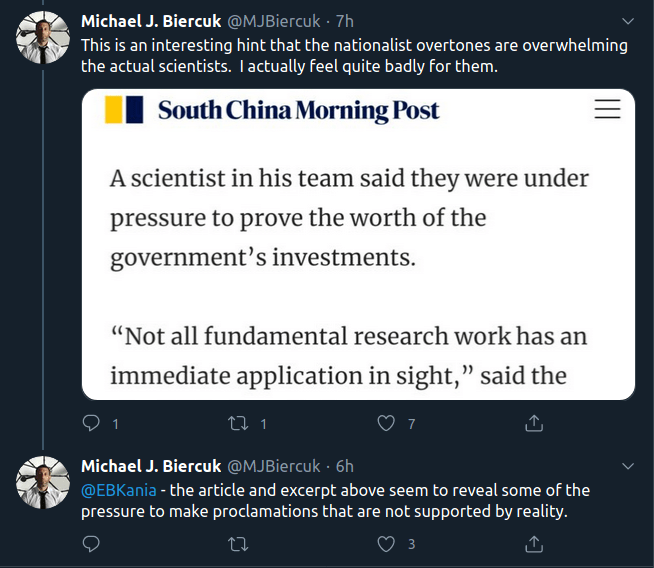Expand the second tweet's more options chevron
The width and height of the screenshot is (654, 568).
627,466
